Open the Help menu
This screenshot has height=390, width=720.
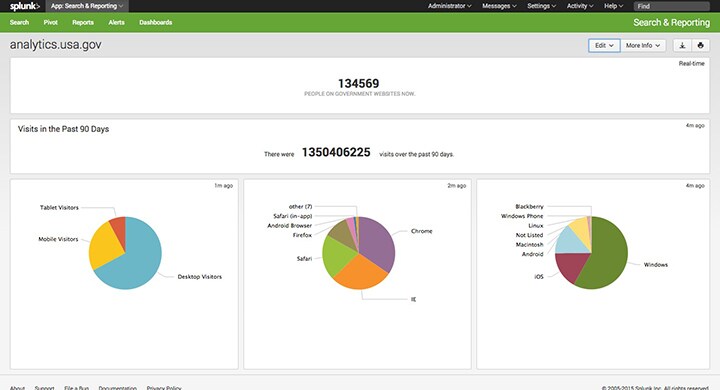point(613,6)
